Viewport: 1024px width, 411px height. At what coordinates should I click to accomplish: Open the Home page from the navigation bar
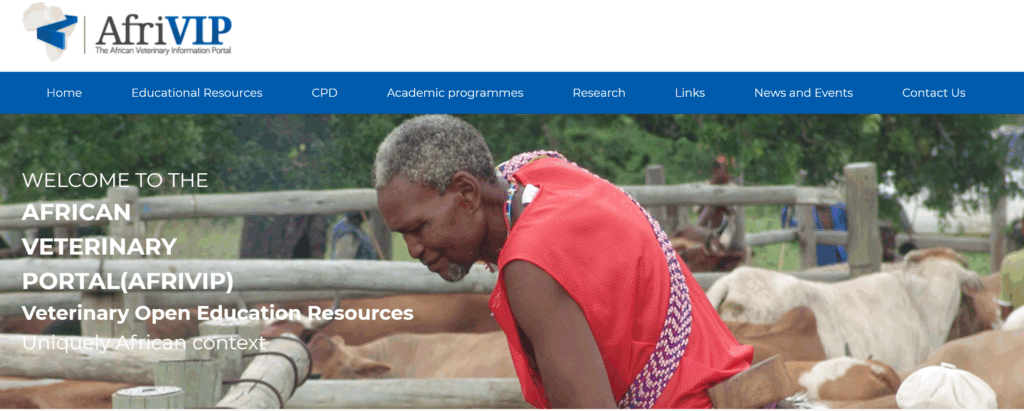(x=64, y=93)
